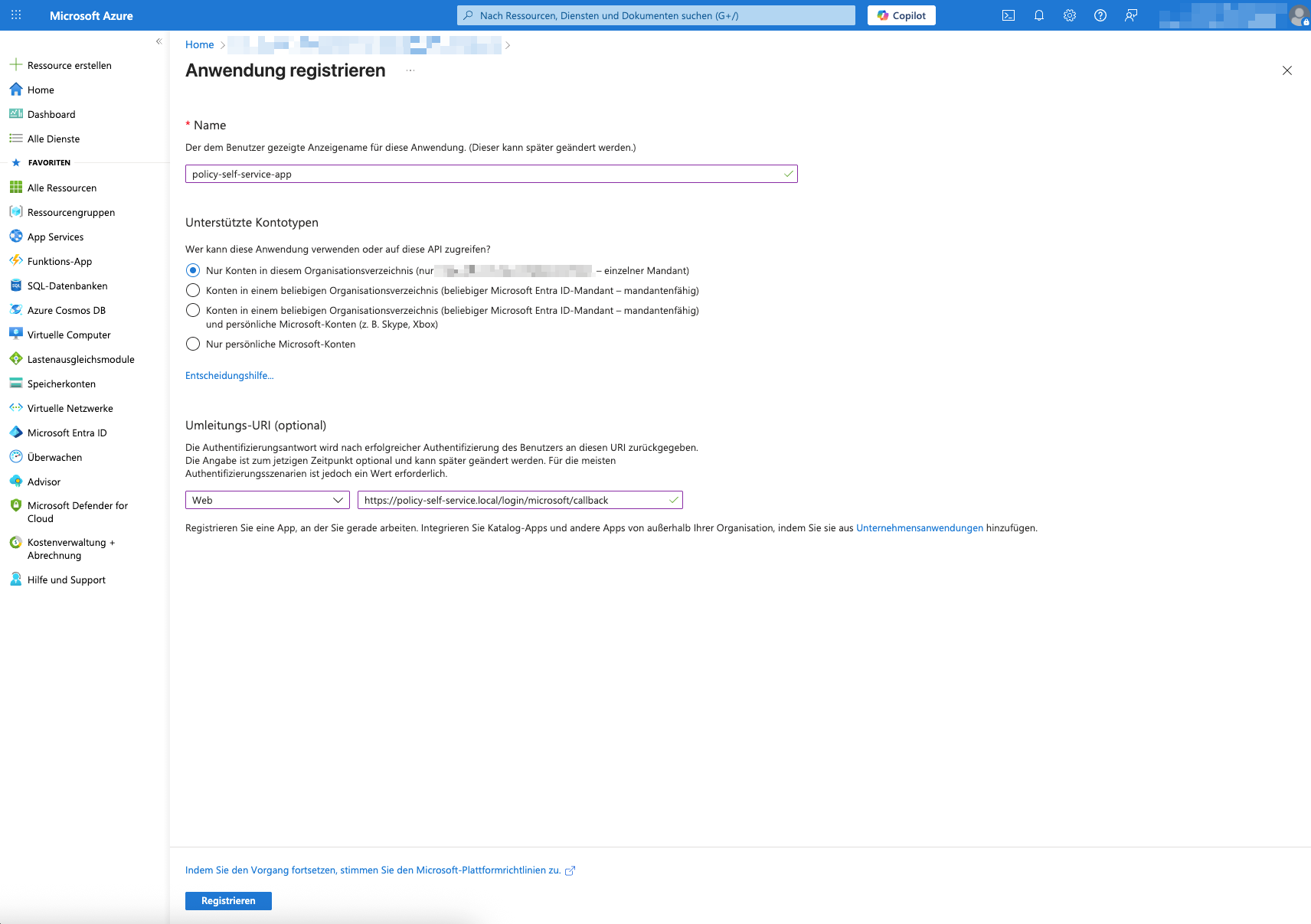Open Kostenverwaltung + Abrechnung
Screen dimensions: 1311x924
tap(71, 548)
